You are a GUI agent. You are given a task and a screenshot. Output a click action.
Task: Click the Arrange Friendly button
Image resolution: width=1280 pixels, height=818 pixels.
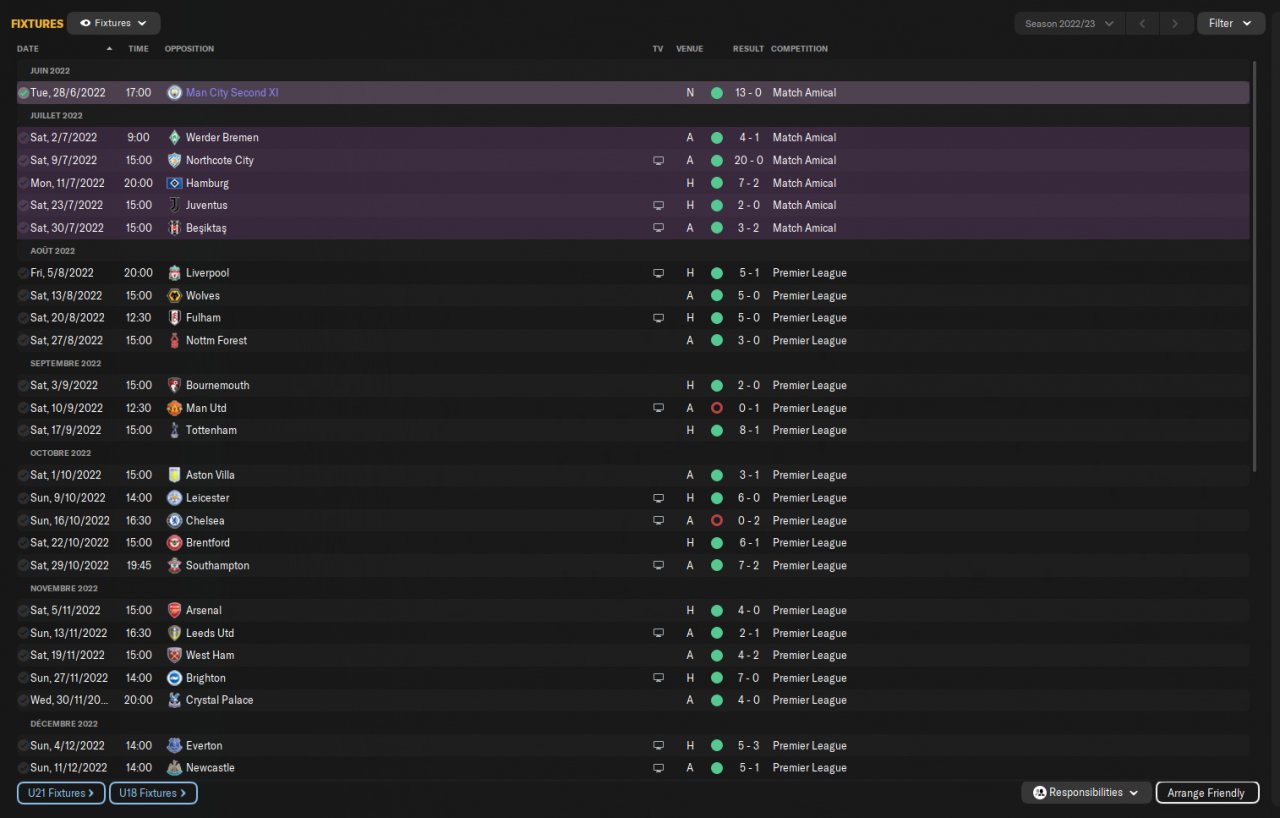click(x=1206, y=793)
